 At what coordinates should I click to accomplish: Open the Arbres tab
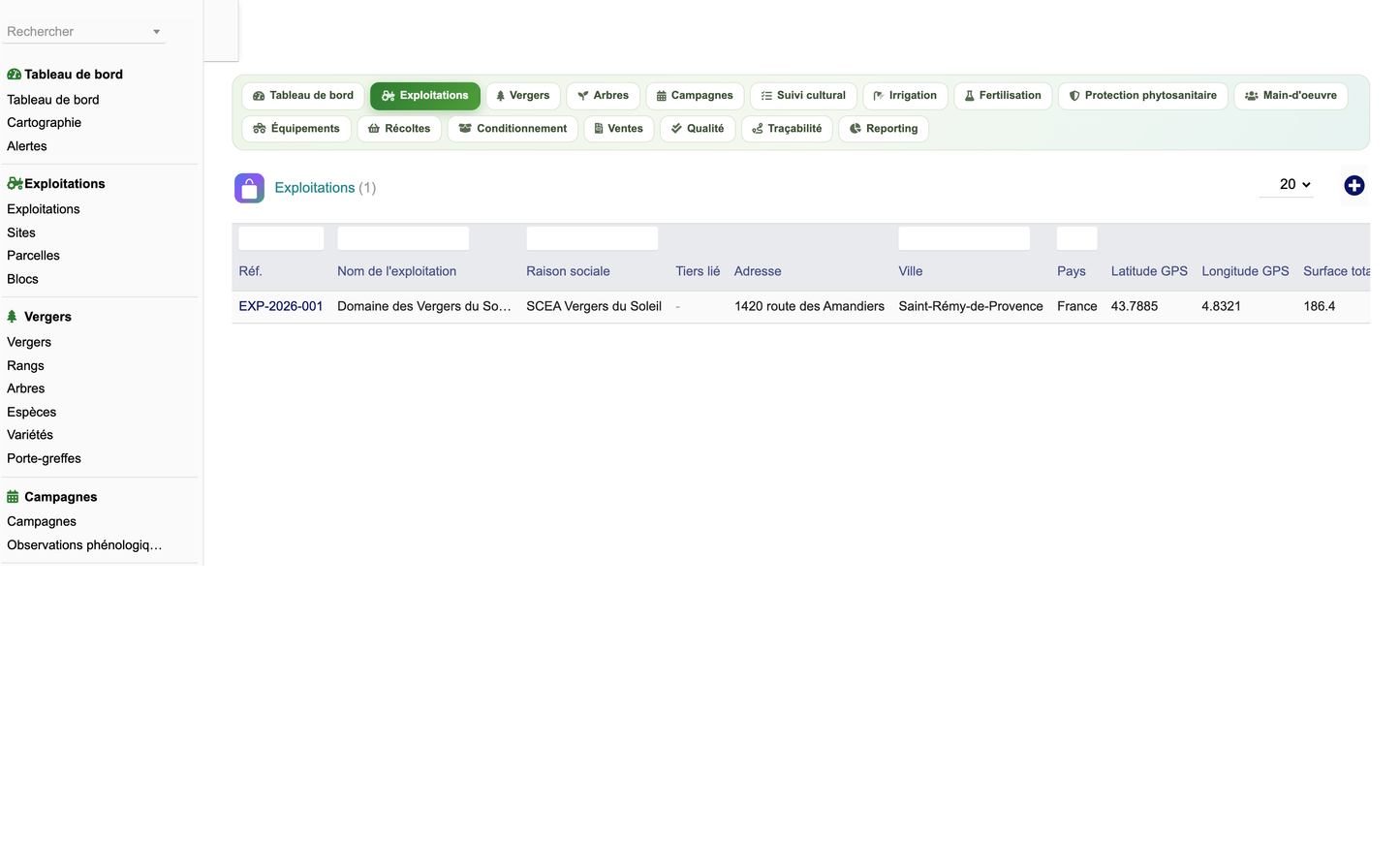tap(603, 96)
